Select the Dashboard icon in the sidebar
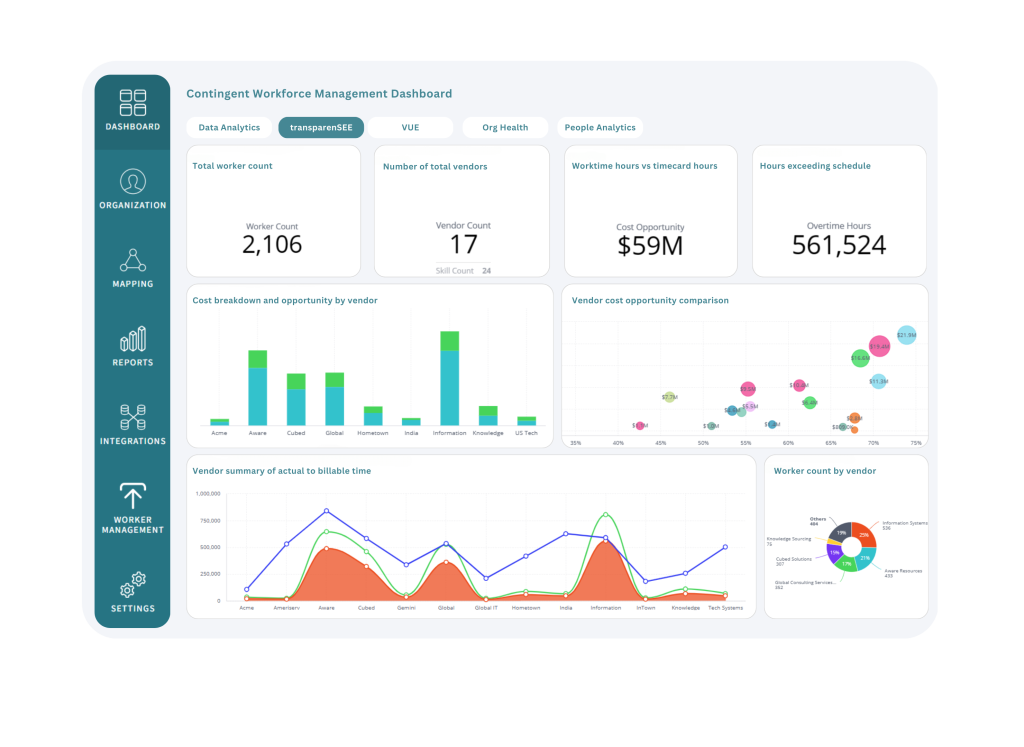The height and width of the screenshot is (747, 1024). pyautogui.click(x=131, y=103)
